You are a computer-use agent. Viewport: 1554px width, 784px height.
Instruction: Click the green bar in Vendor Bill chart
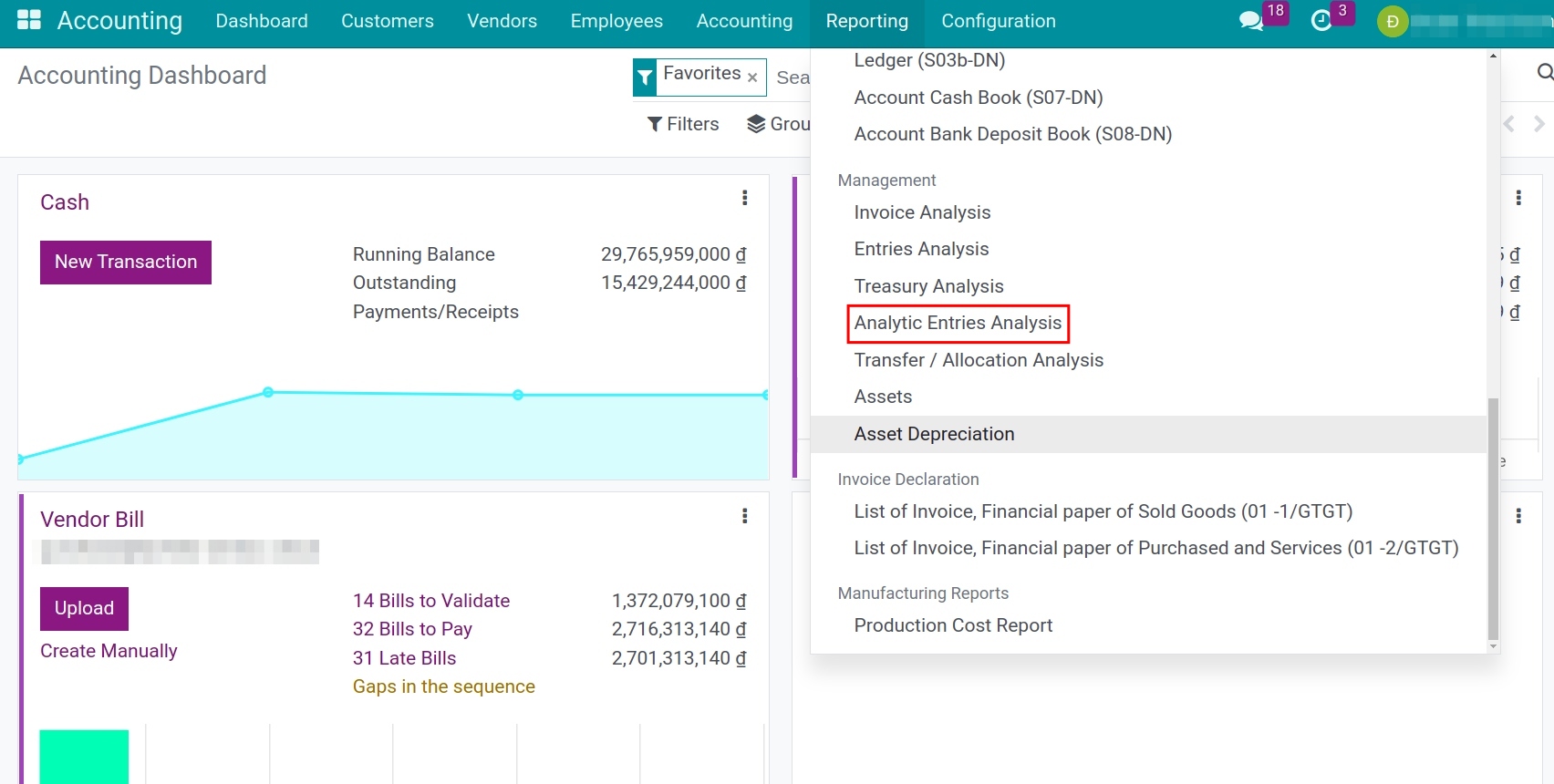84,757
